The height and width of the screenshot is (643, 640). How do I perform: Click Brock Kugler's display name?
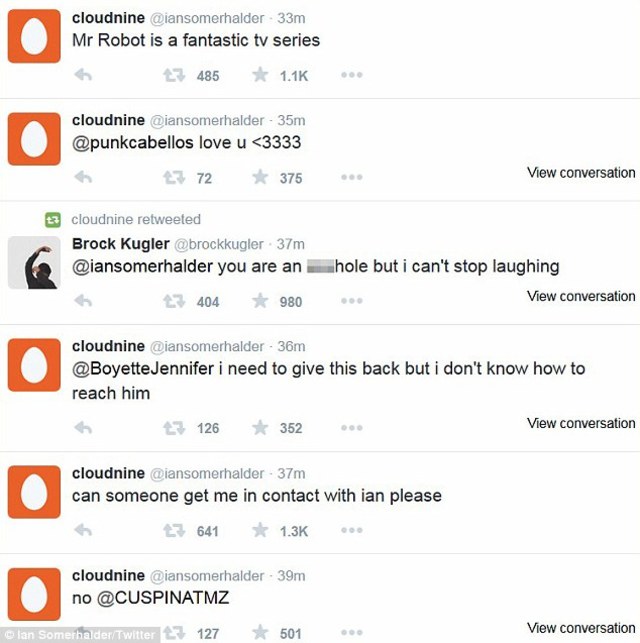[120, 244]
